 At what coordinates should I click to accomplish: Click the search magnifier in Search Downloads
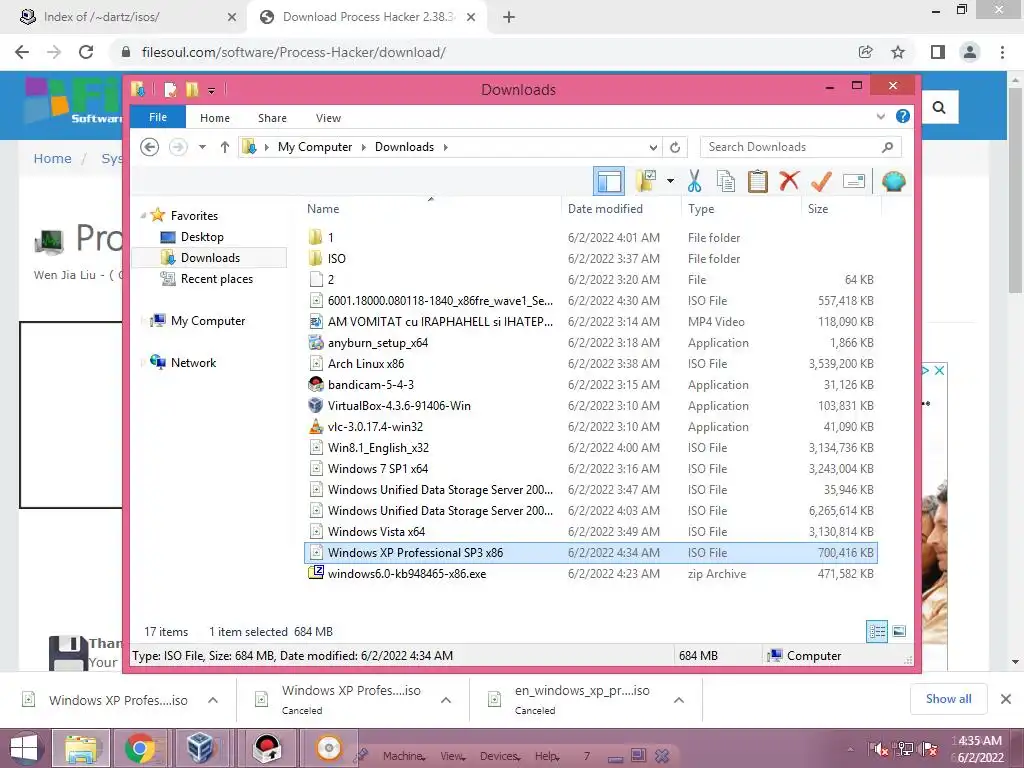(887, 147)
